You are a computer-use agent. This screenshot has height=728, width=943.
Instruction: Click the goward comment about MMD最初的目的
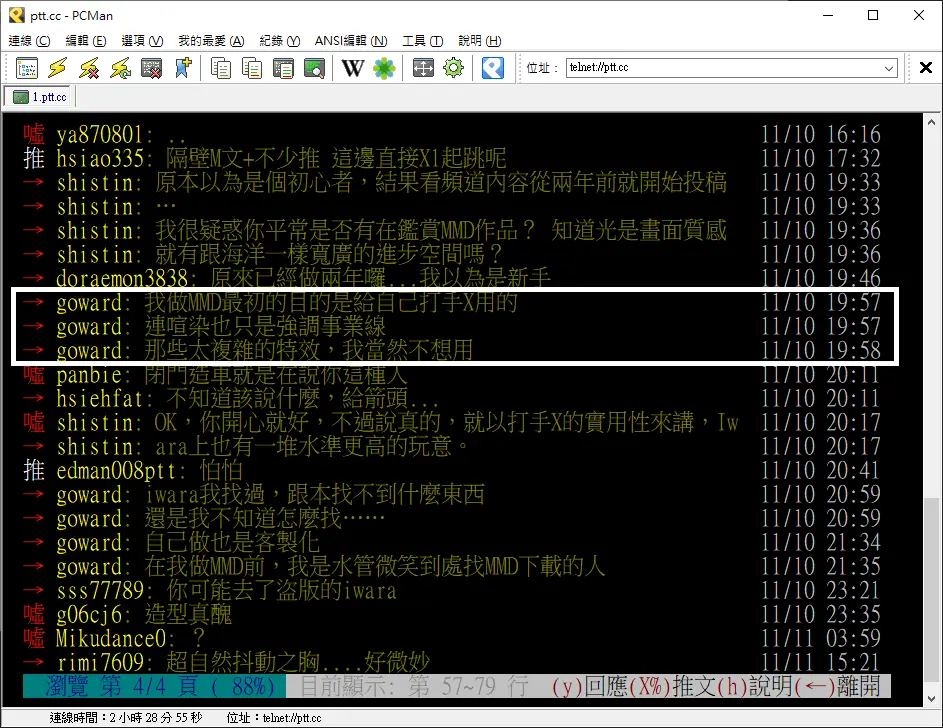pos(330,302)
